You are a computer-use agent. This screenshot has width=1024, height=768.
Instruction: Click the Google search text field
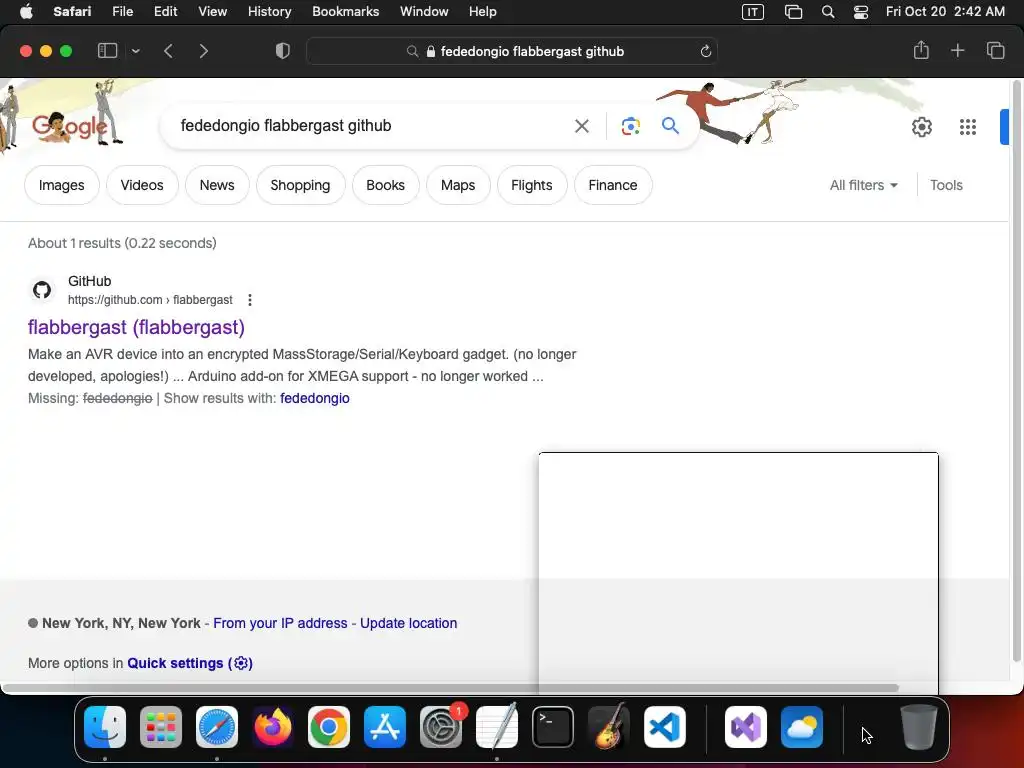[369, 126]
